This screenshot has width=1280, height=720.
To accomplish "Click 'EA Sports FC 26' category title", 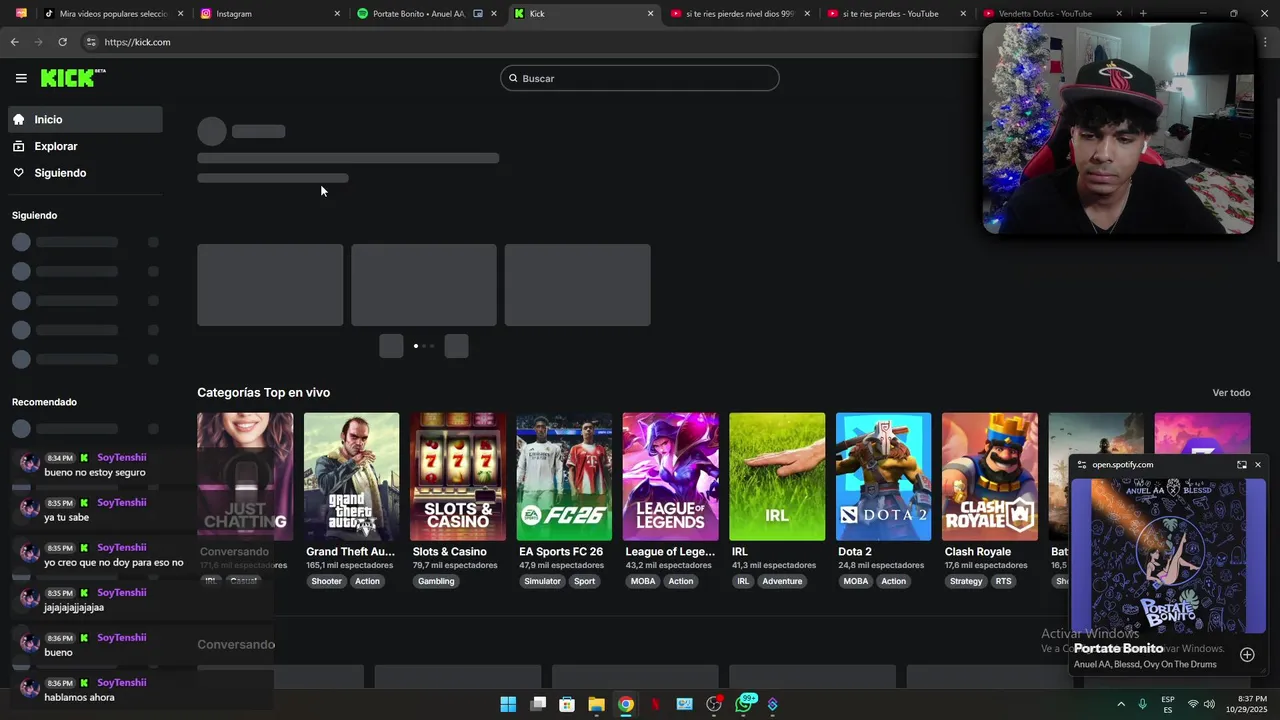I will pos(561,552).
